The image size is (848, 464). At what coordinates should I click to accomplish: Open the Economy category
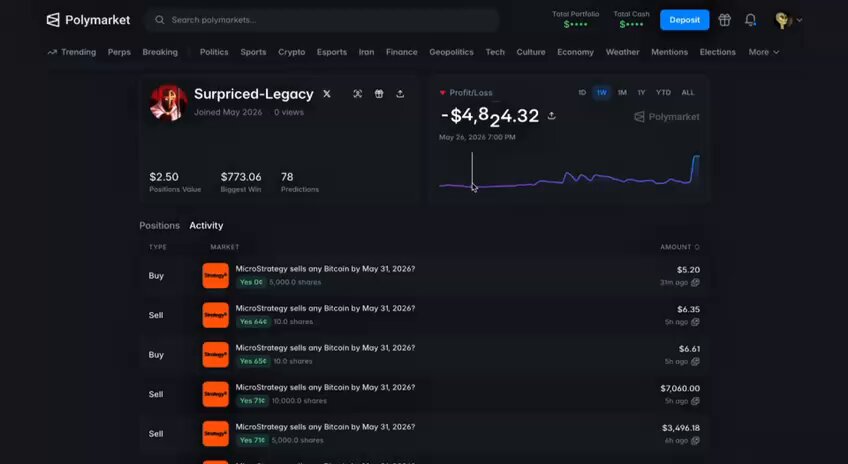pyautogui.click(x=575, y=52)
